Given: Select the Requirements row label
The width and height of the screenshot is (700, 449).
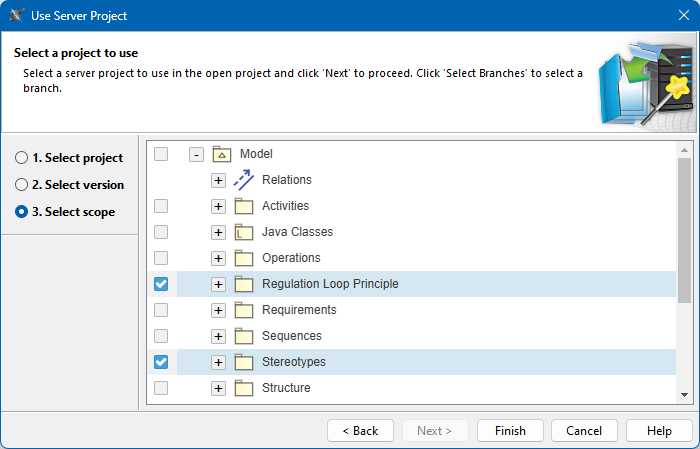Looking at the screenshot, I should (x=299, y=310).
